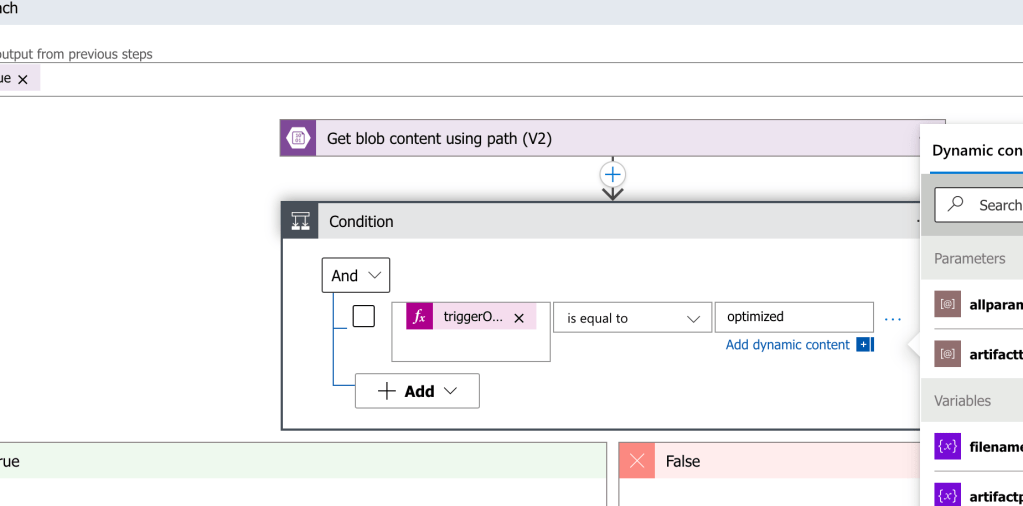Remove the triggerO expression token
Viewport: 1023px width, 506px height.
click(x=519, y=318)
